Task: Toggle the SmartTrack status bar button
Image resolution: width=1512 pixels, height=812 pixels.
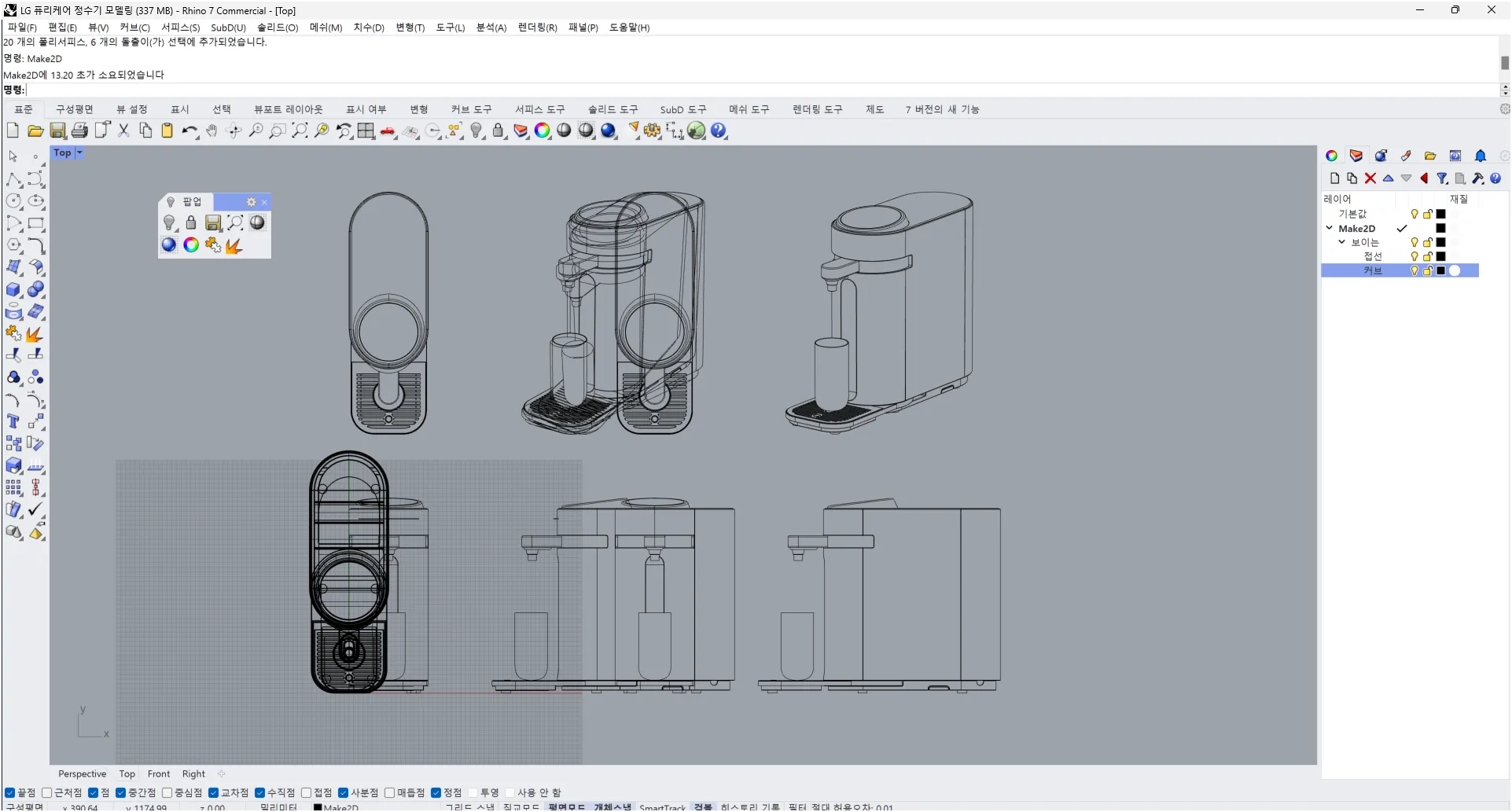Action: coord(662,807)
